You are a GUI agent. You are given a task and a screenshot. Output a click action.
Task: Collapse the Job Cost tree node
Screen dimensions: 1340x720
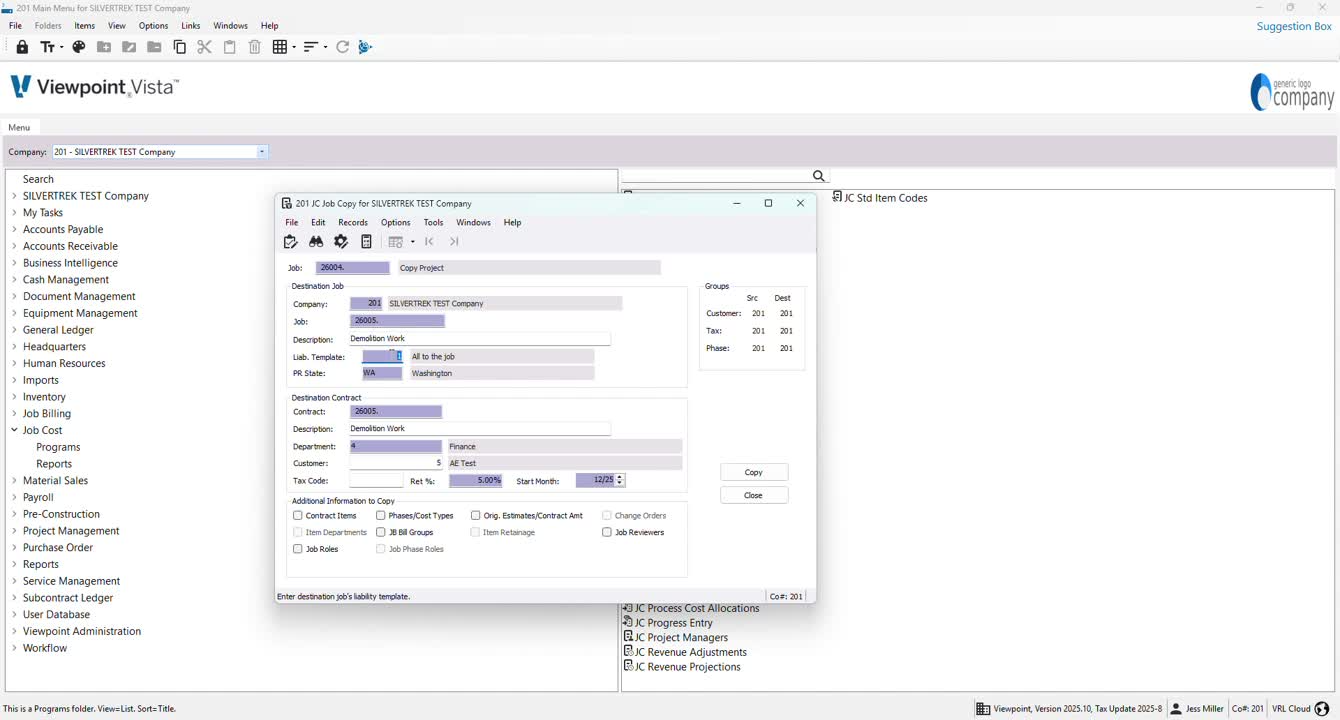[15, 430]
